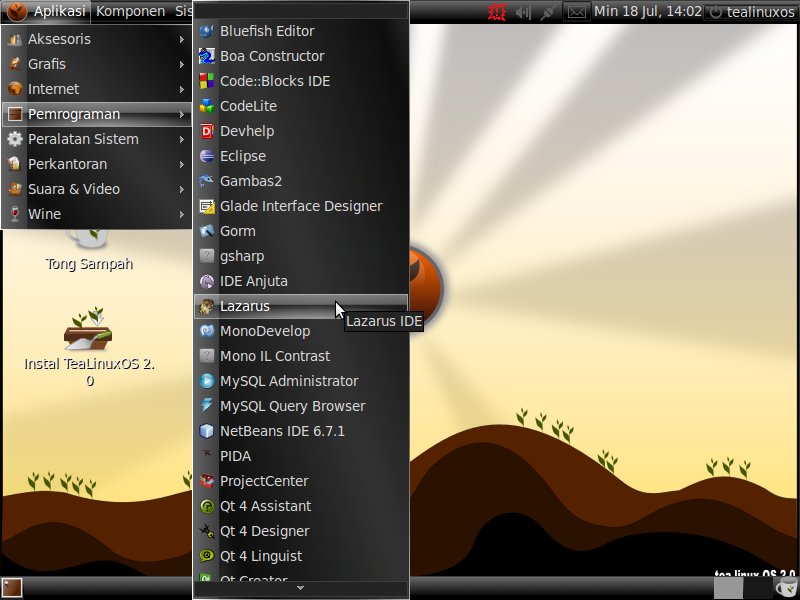800x600 pixels.
Task: Click the Qt 4 Assistant icon
Action: [x=207, y=506]
